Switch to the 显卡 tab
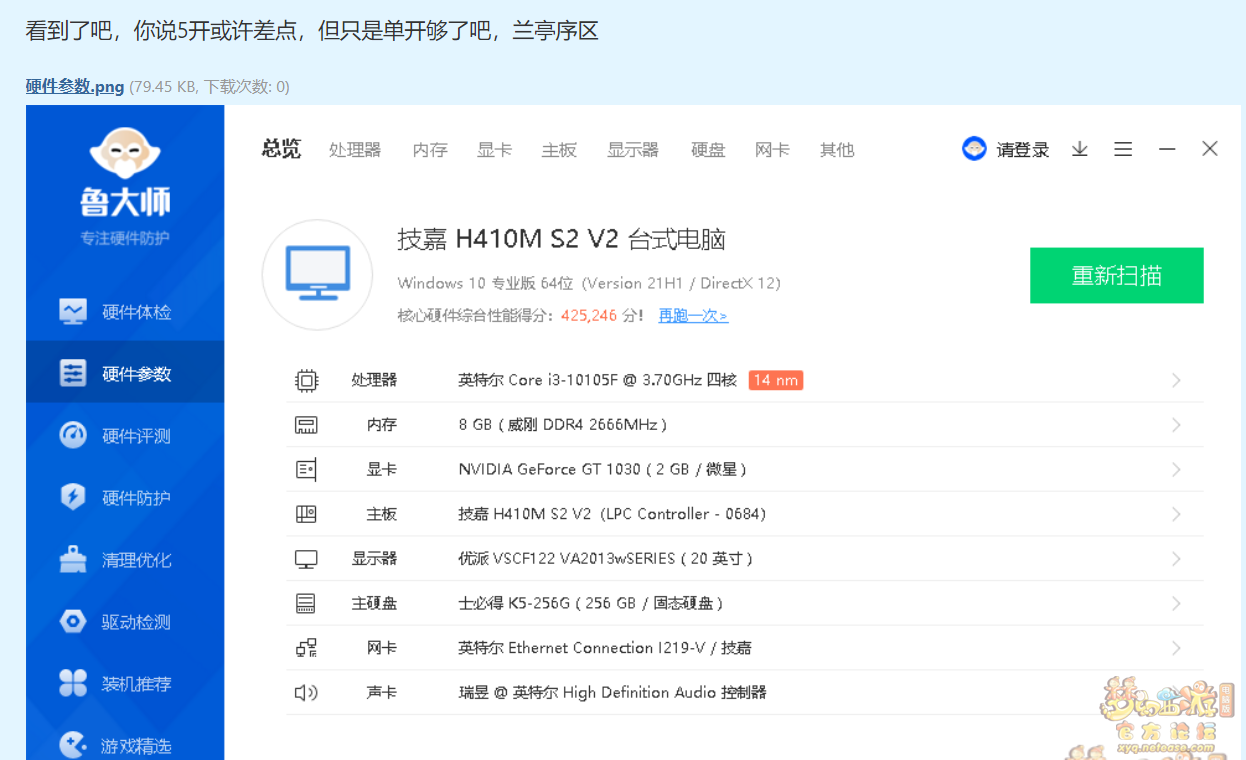The height and width of the screenshot is (760, 1246). pyautogui.click(x=494, y=150)
